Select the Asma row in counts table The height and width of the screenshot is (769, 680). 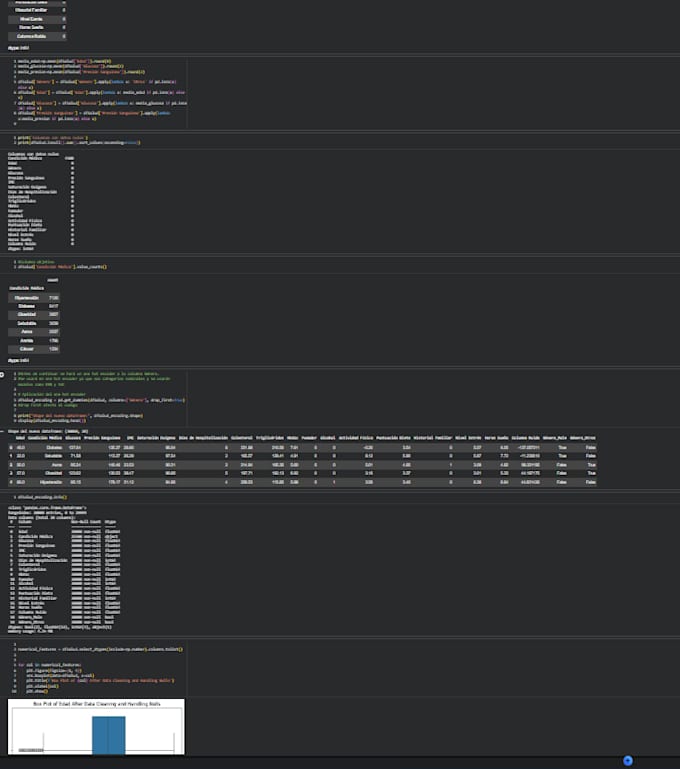pos(34,332)
